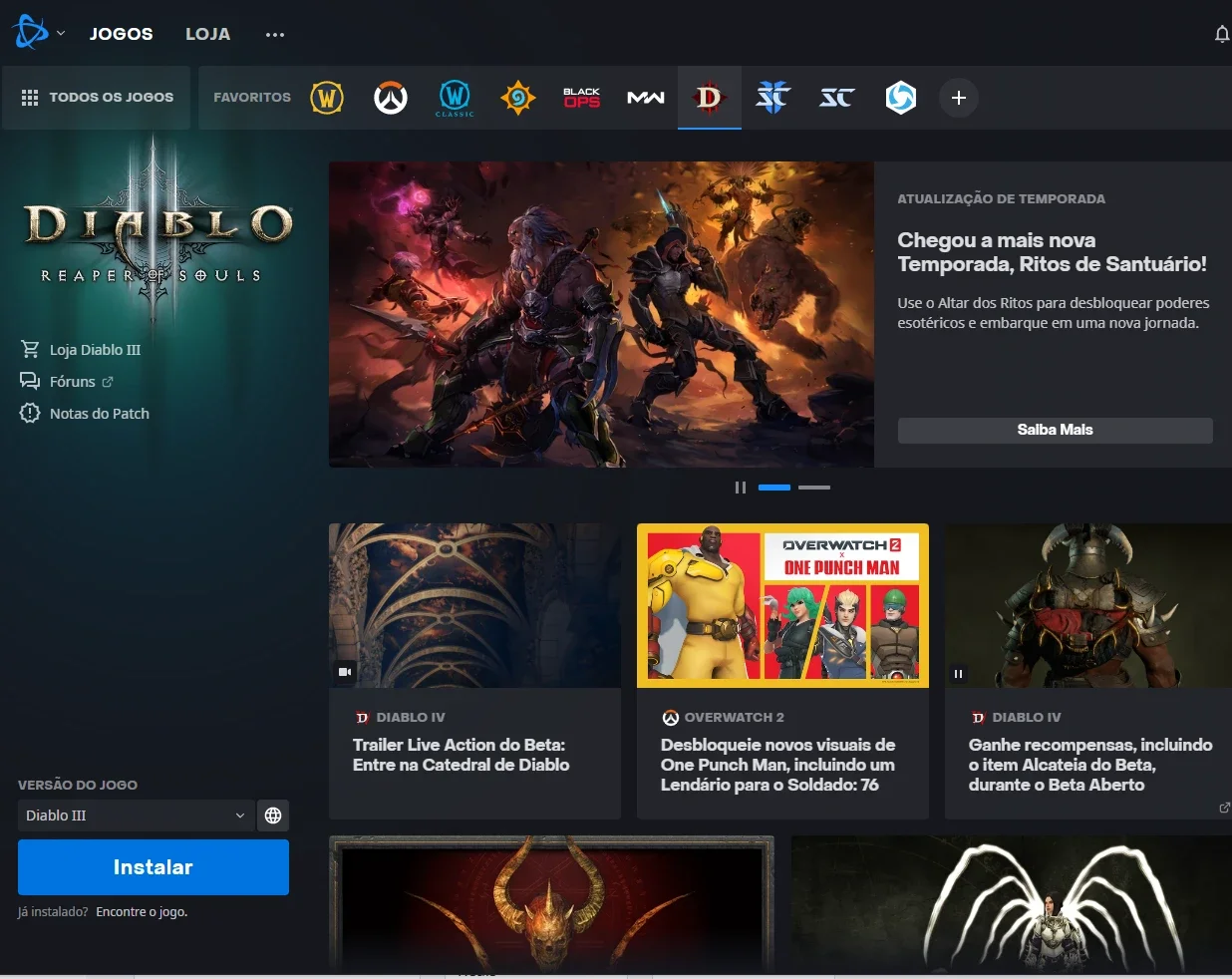This screenshot has width=1232, height=979.
Task: Select the Diablo III favorite icon
Action: 710,98
